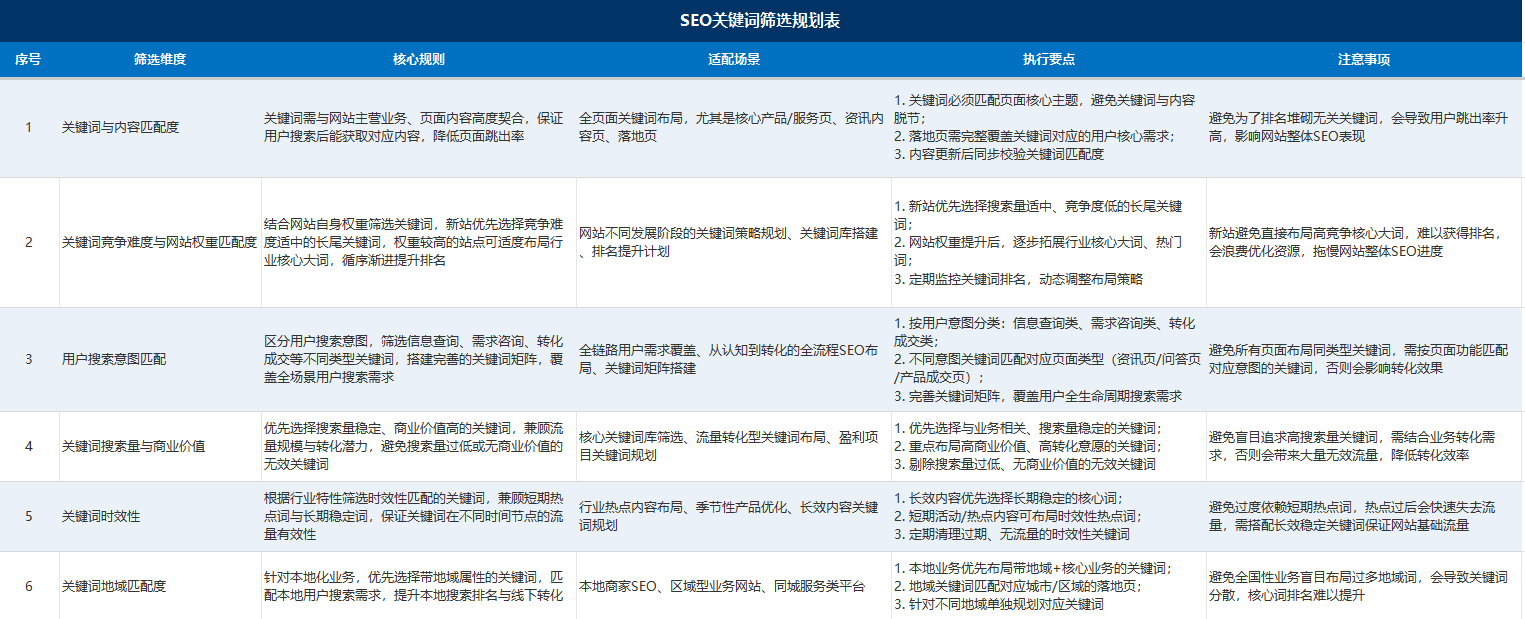Select the 用户搜索意图匹配 cell
The image size is (1525, 619).
(x=160, y=359)
